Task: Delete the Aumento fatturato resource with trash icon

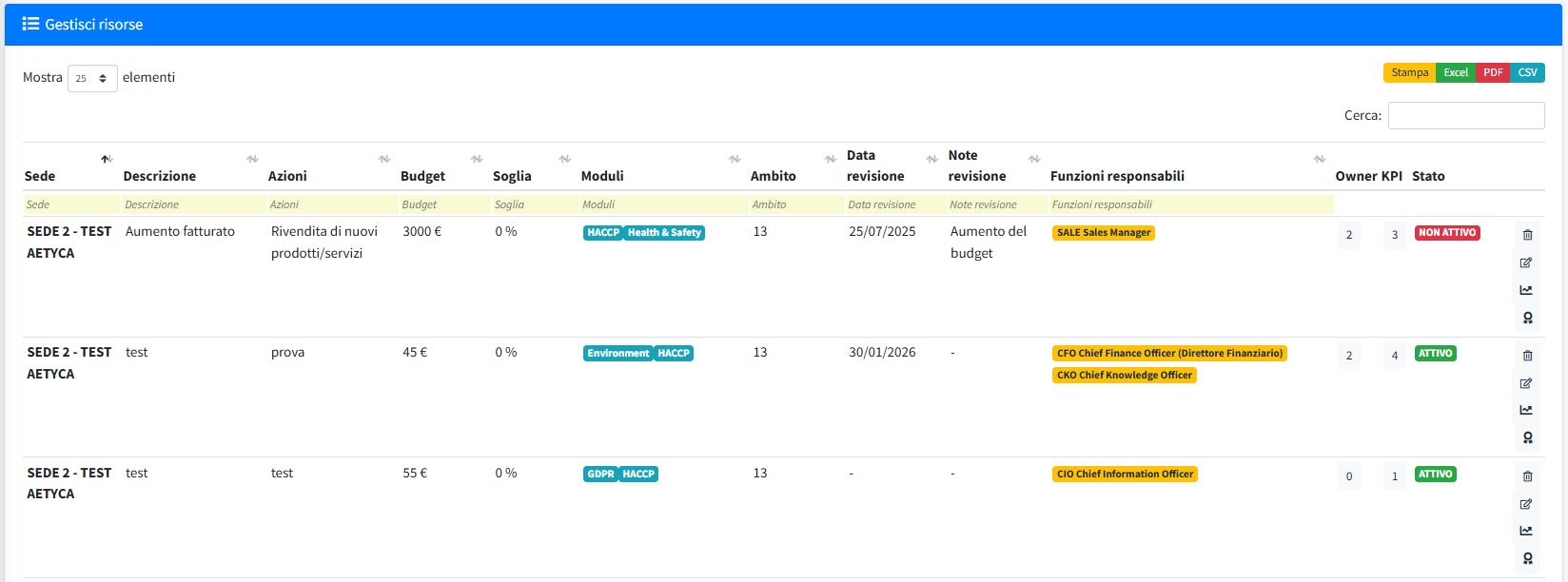Action: tap(1527, 235)
